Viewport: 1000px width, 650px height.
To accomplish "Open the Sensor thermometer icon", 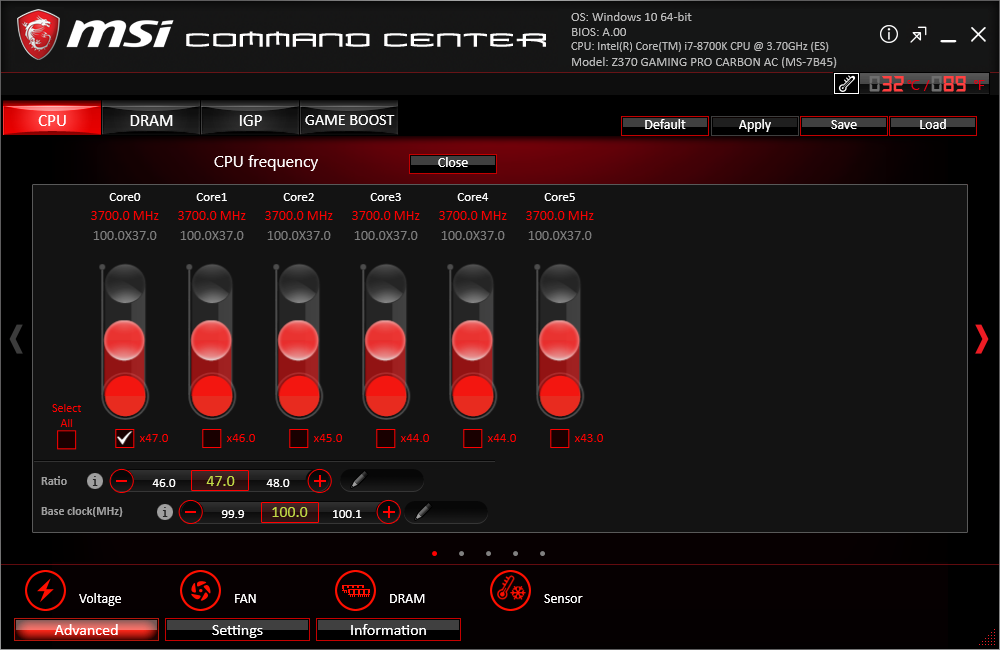I will [x=510, y=590].
